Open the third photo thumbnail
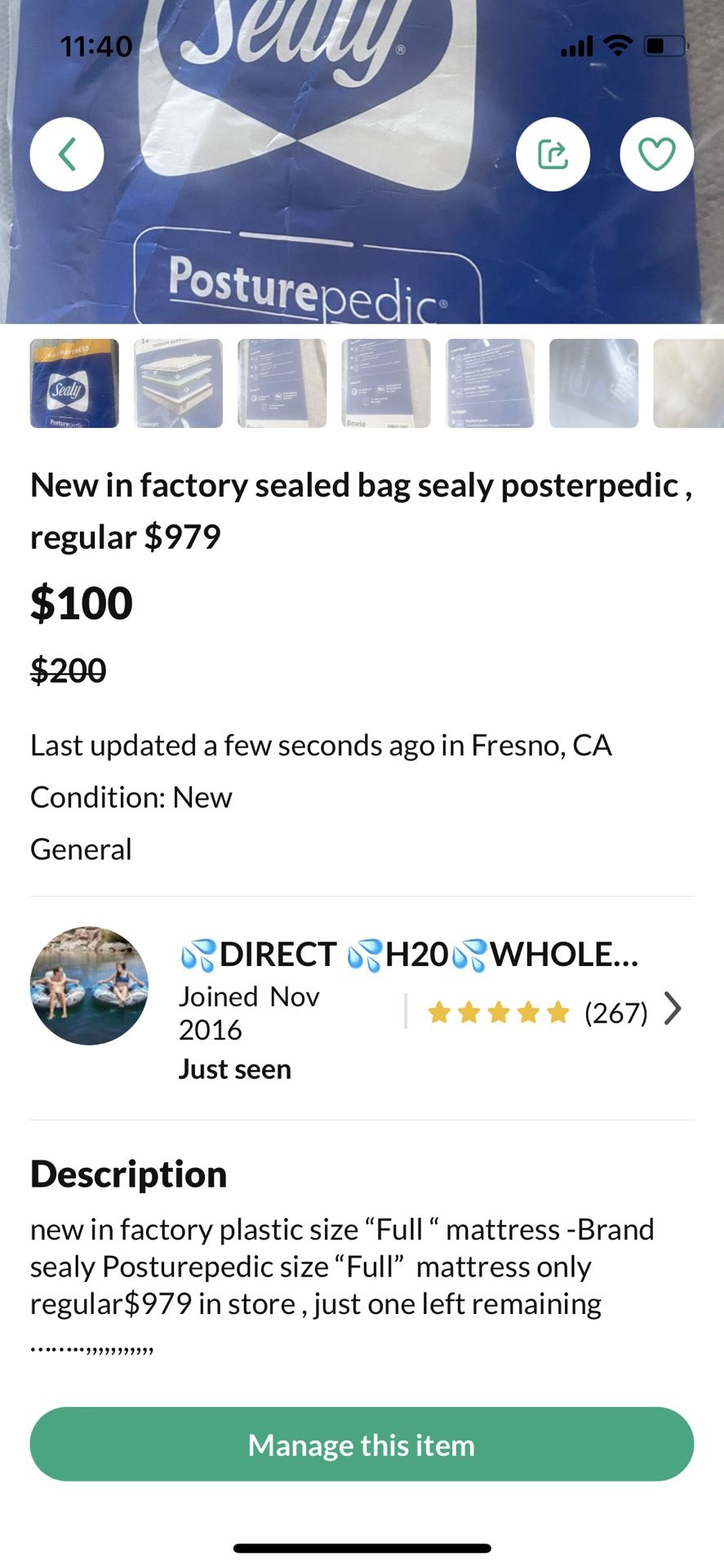The height and width of the screenshot is (1568, 724). pos(282,383)
